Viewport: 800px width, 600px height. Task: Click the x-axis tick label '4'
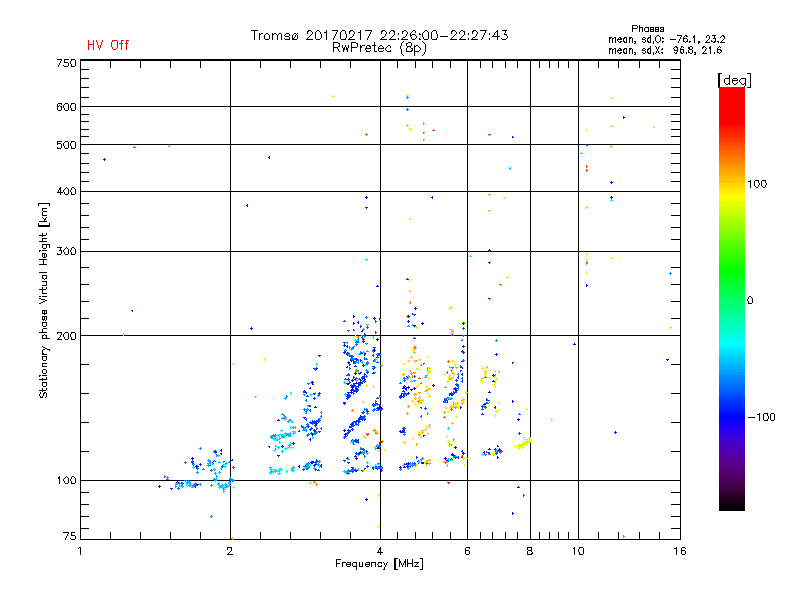point(380,551)
